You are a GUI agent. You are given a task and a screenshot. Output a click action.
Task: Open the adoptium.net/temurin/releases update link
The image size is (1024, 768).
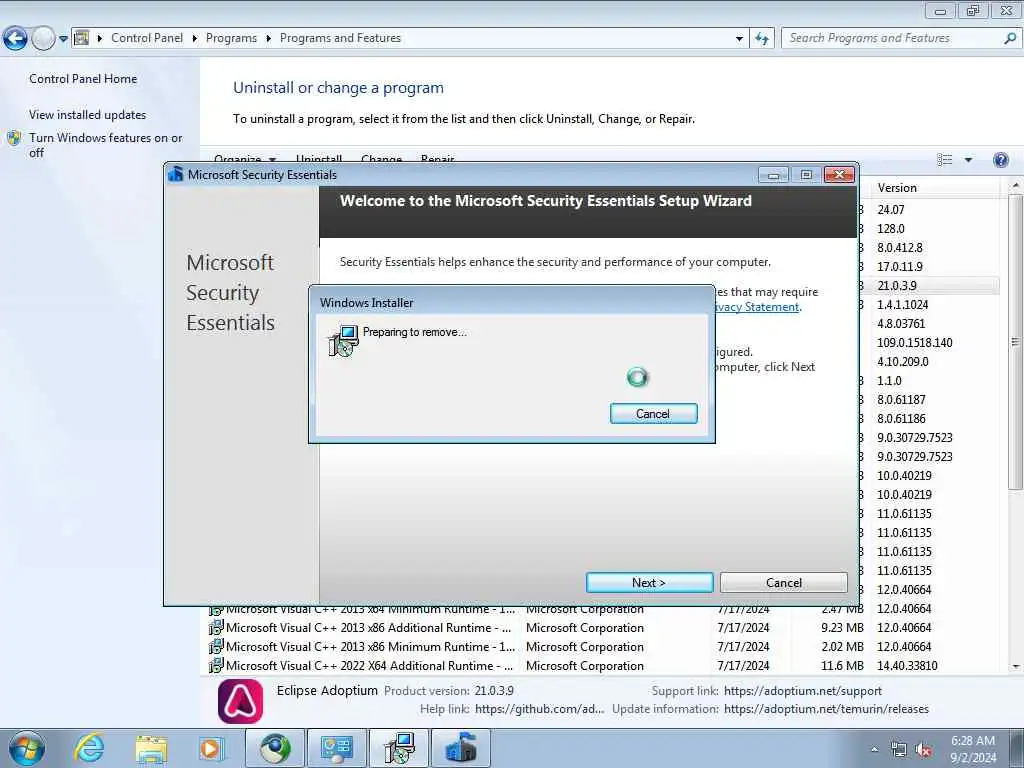[x=826, y=709]
